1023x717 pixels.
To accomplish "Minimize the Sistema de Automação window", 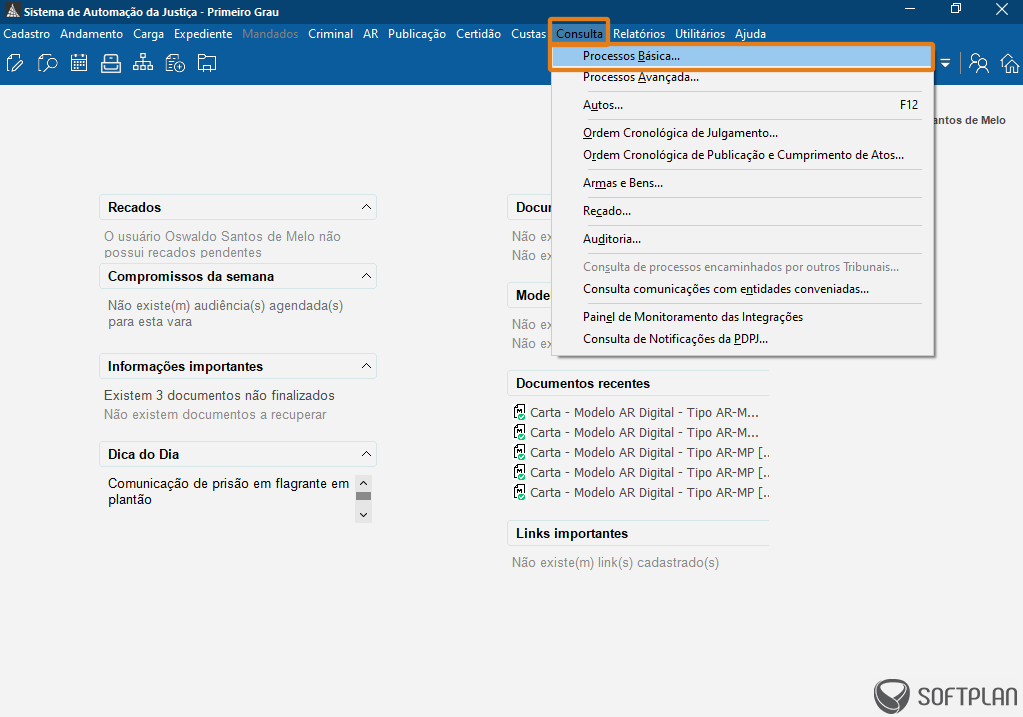I will click(x=910, y=8).
